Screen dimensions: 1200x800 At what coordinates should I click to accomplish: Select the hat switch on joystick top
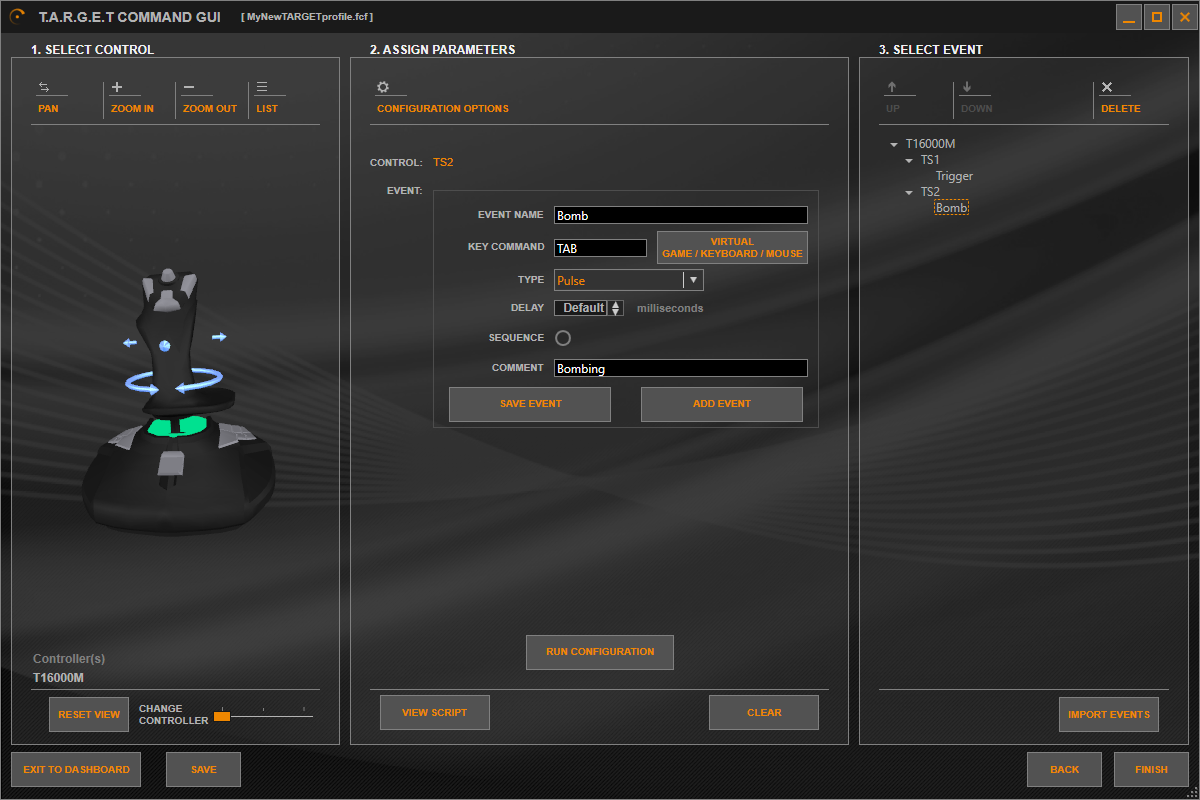point(168,273)
